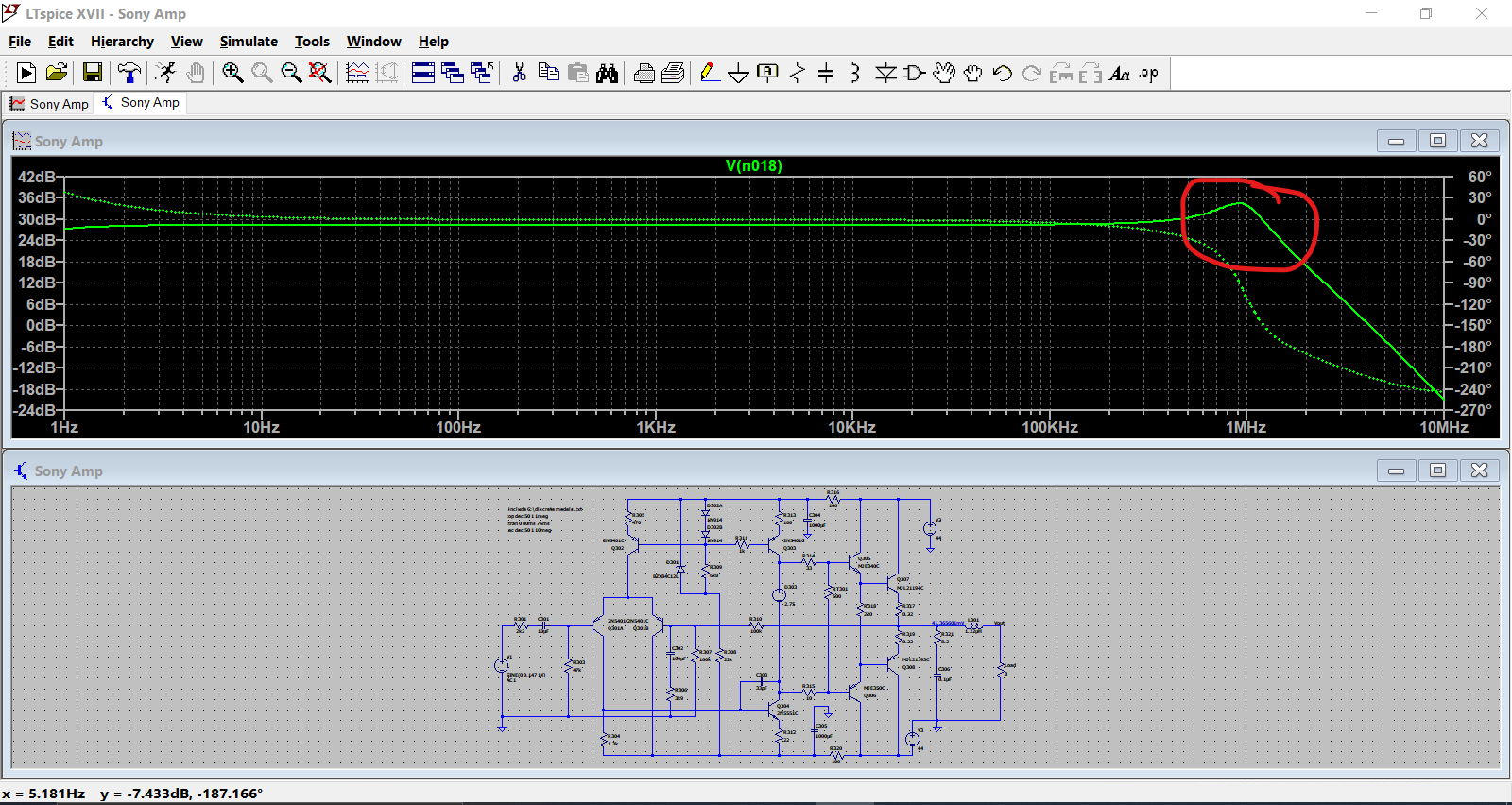Place an inductor component

coord(855,73)
